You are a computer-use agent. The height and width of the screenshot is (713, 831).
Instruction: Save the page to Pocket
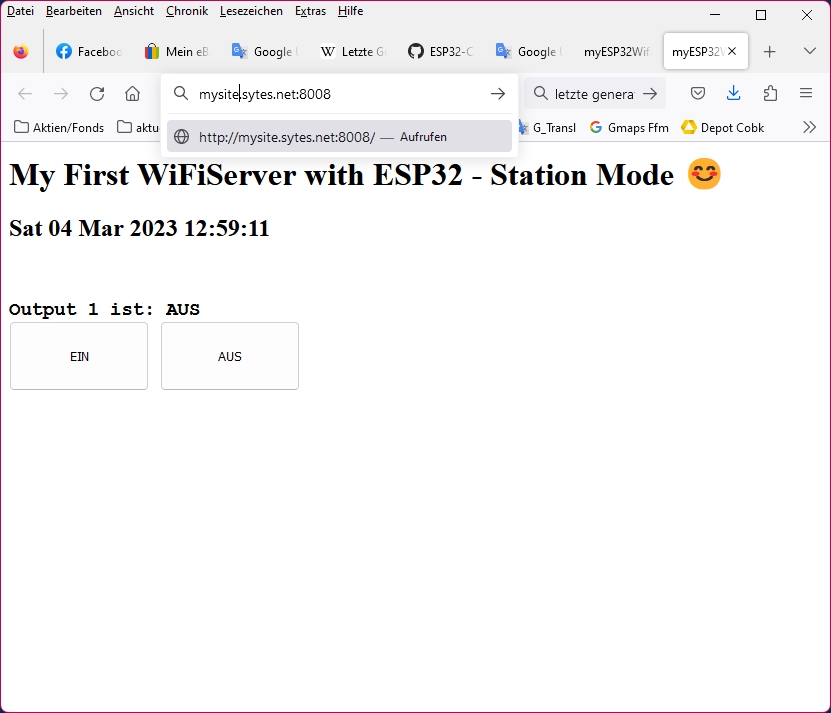(x=697, y=93)
